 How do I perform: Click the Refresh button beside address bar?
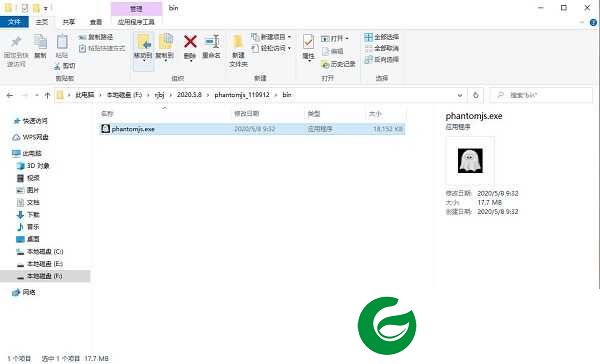[476, 95]
